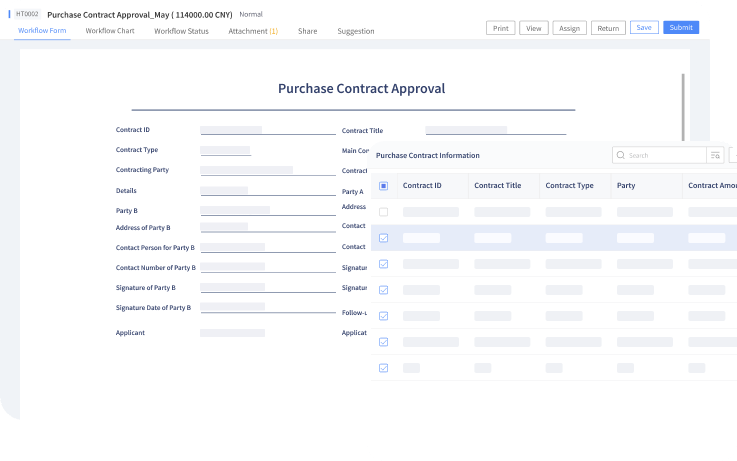Click the Details field
The height and width of the screenshot is (461, 737).
tap(268, 190)
